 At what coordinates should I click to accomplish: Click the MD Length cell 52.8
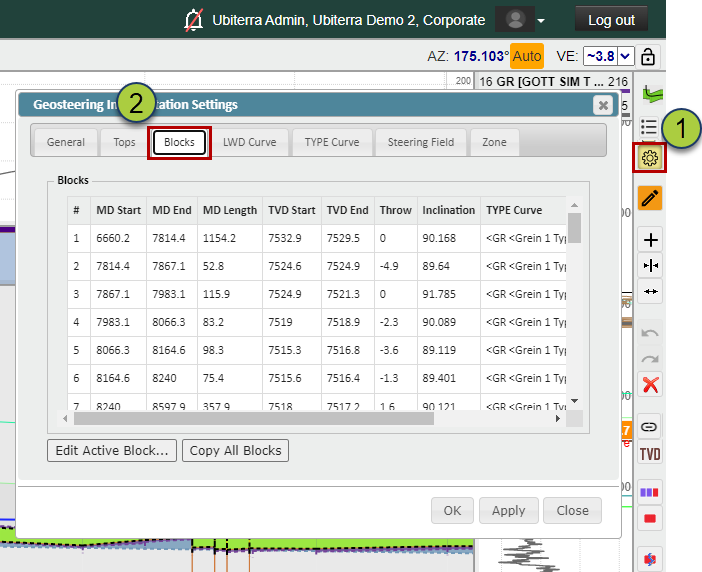click(230, 266)
